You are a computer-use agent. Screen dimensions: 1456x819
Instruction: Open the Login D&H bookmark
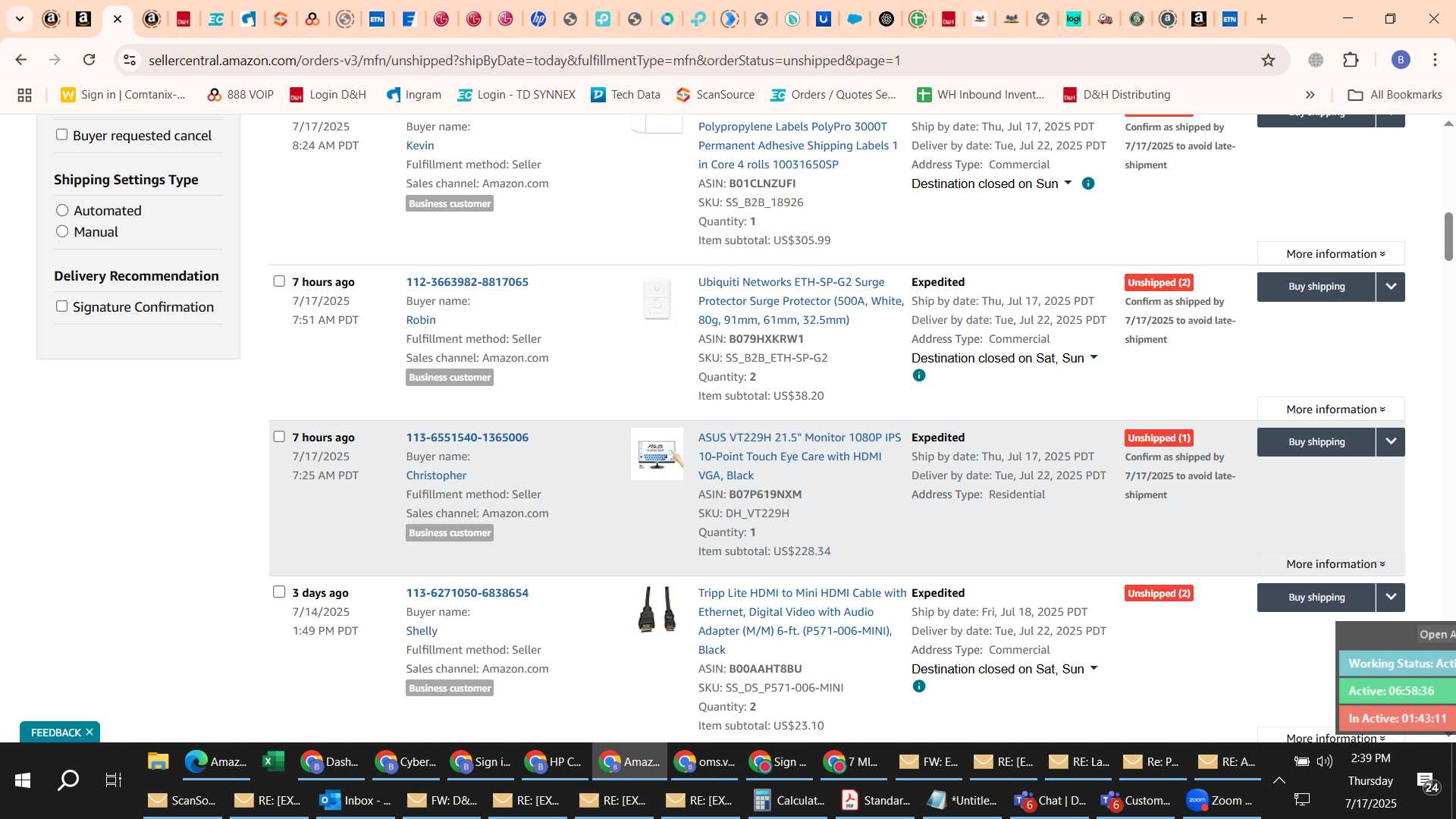[328, 95]
